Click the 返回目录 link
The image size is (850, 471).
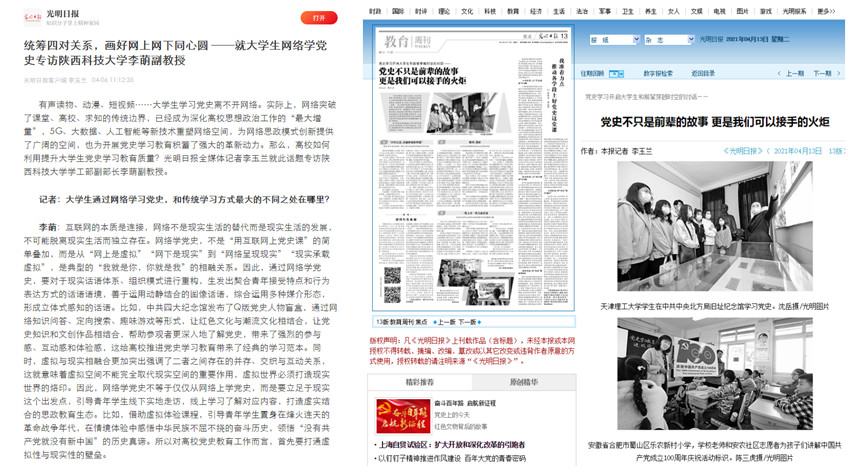[x=702, y=73]
